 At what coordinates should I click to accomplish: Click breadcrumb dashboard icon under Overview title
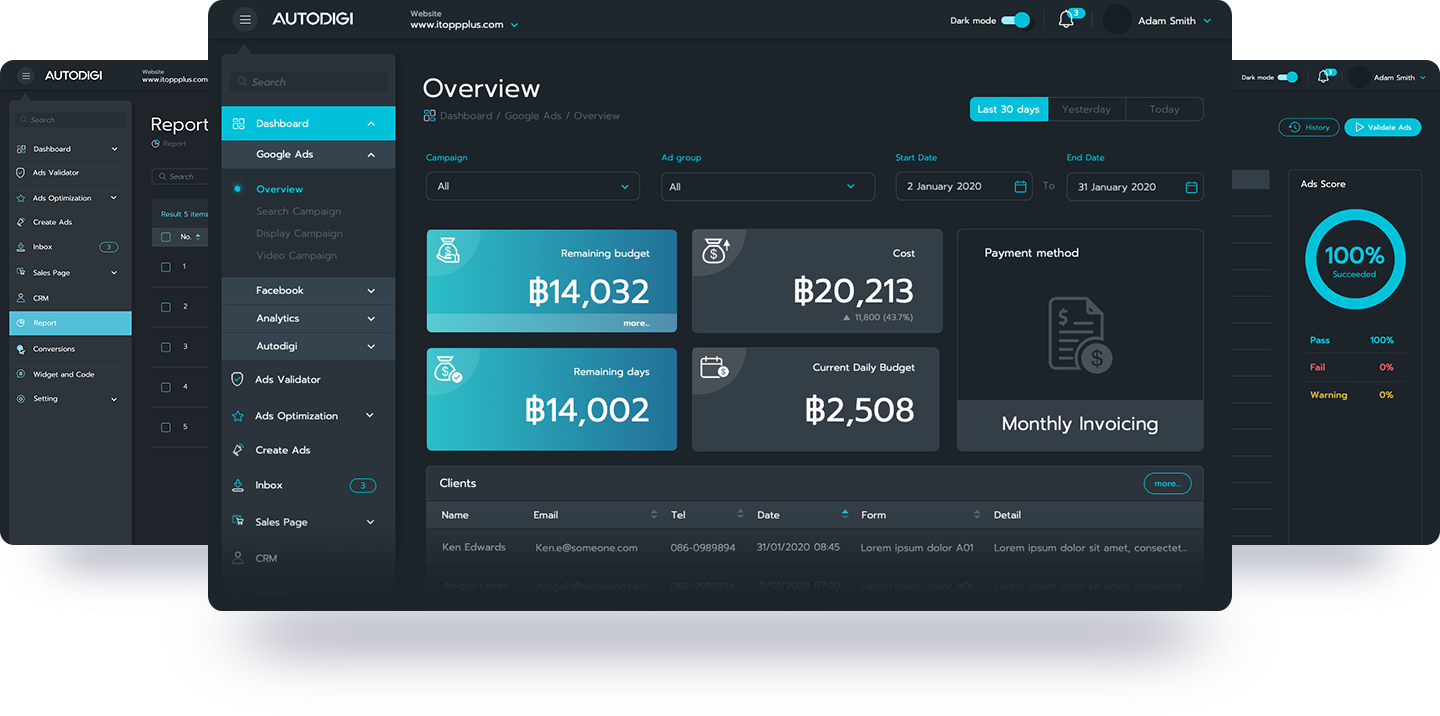coord(429,116)
